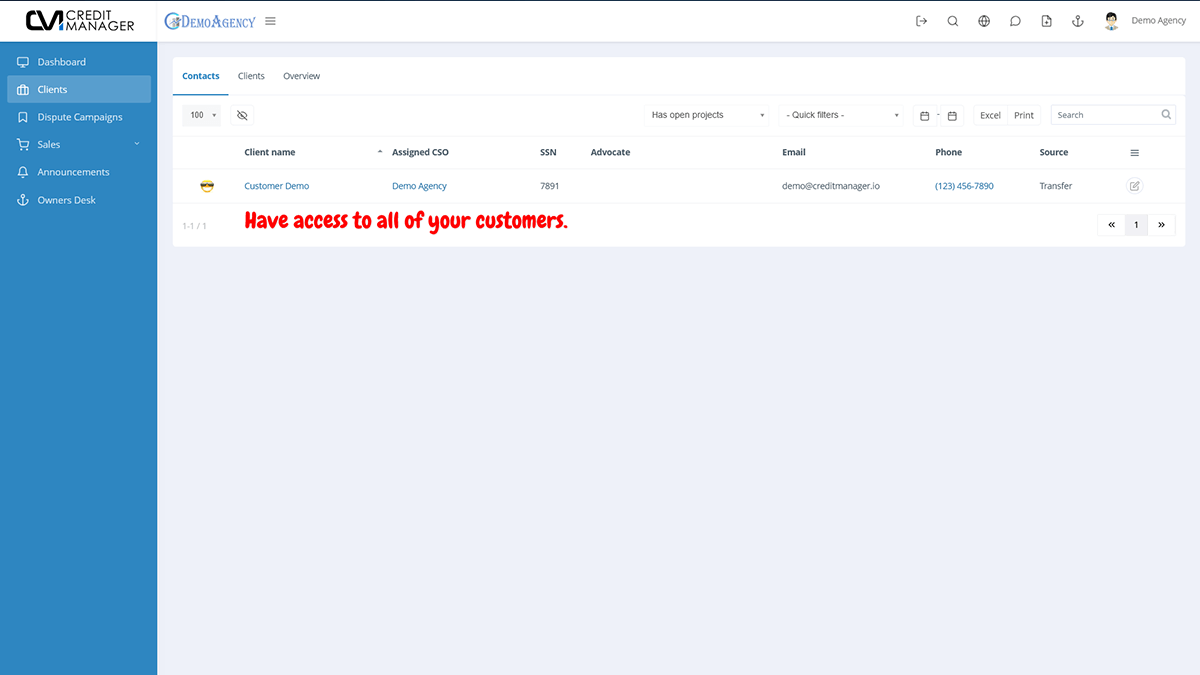Click the edit checkbox icon on Customer Demo row

pos(1134,186)
